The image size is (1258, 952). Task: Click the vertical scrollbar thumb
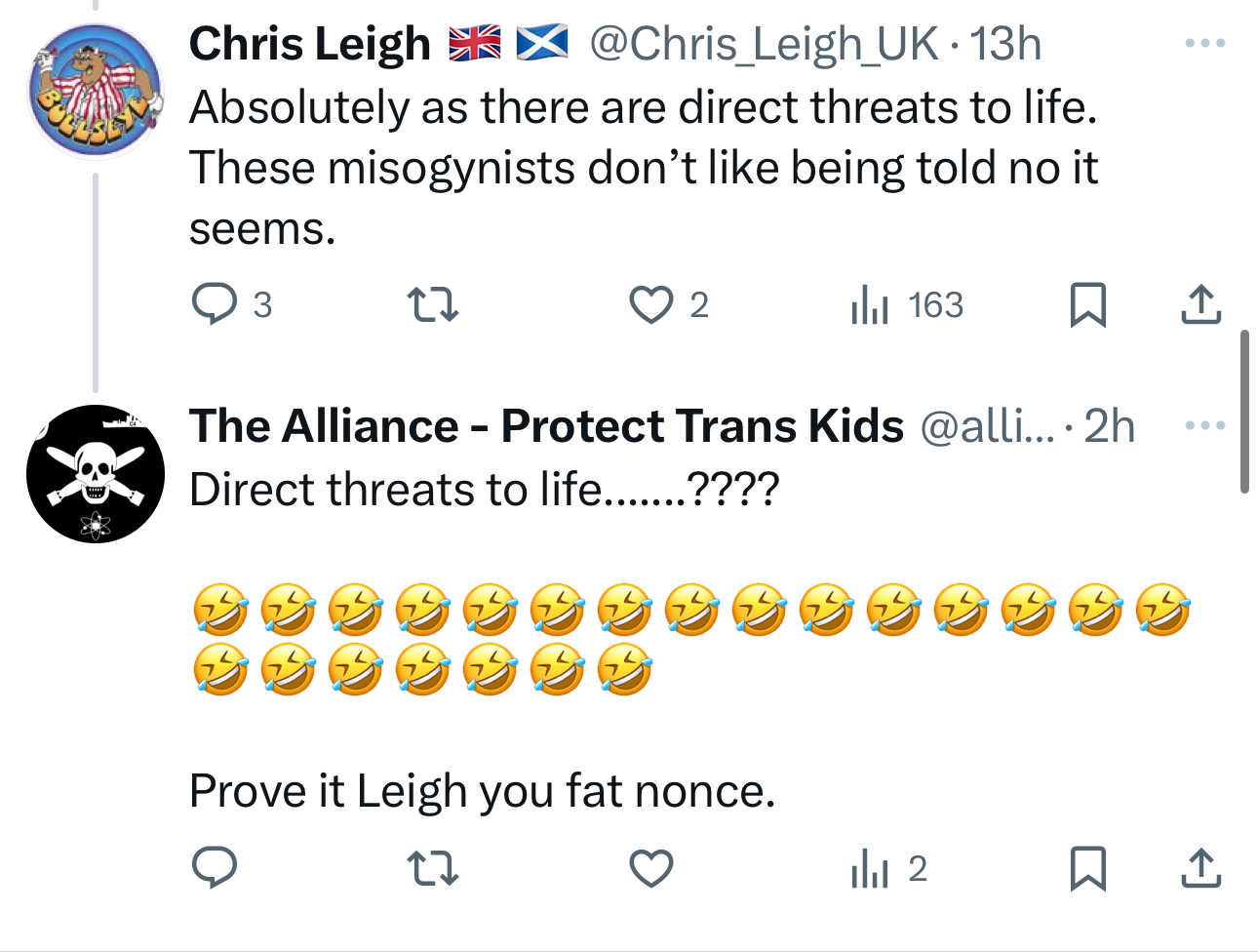point(1244,412)
